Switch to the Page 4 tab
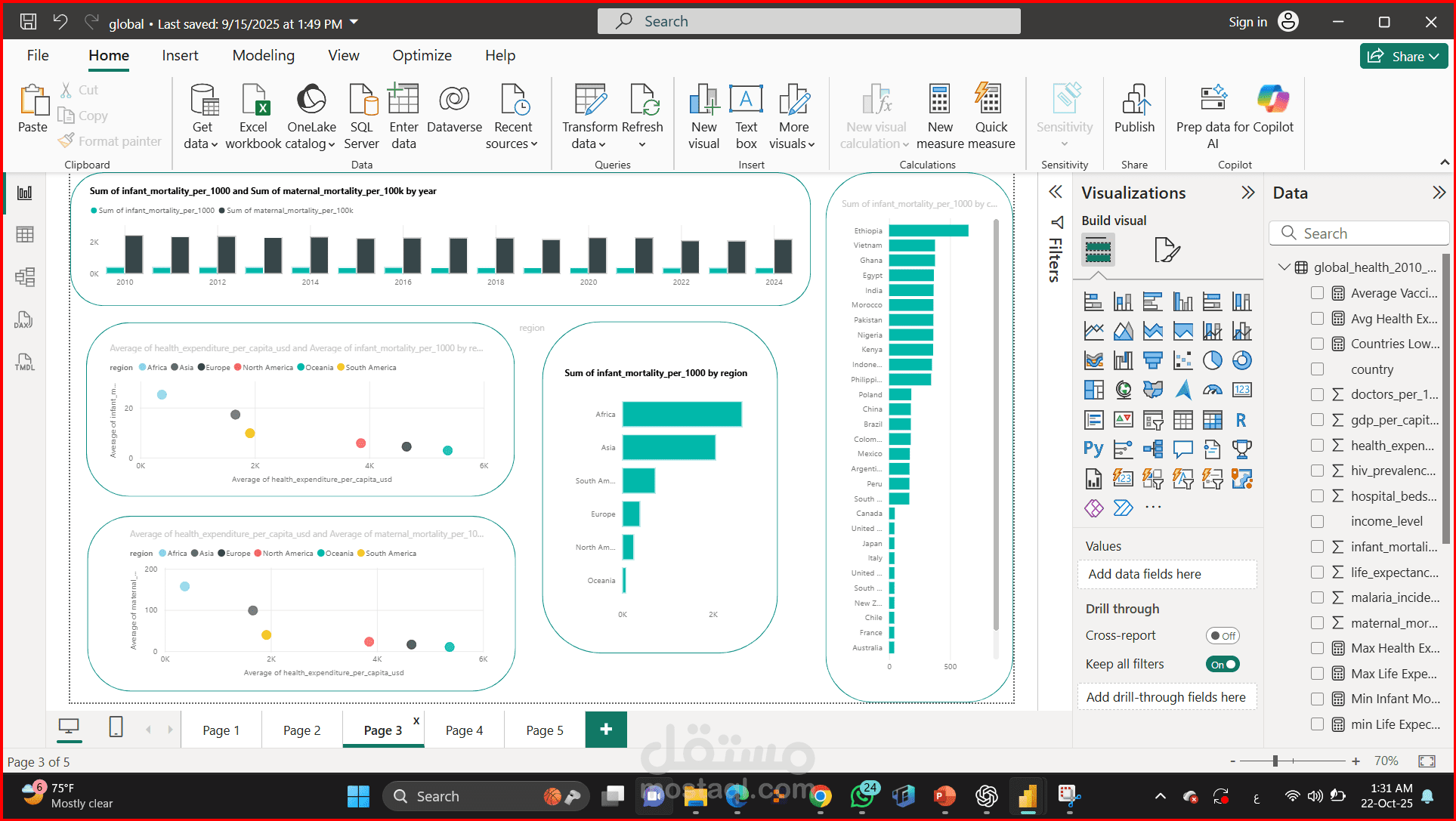 [464, 730]
